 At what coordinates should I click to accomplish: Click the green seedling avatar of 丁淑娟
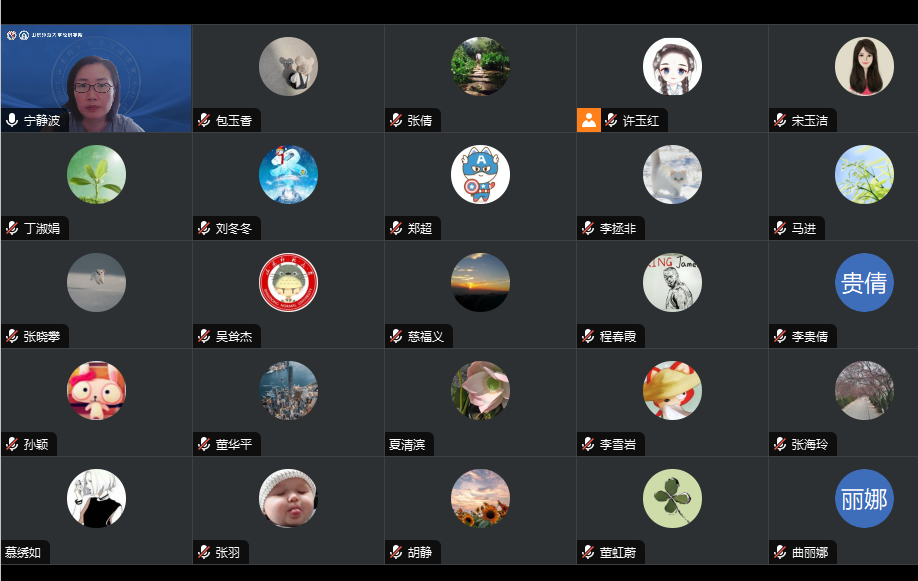(96, 175)
